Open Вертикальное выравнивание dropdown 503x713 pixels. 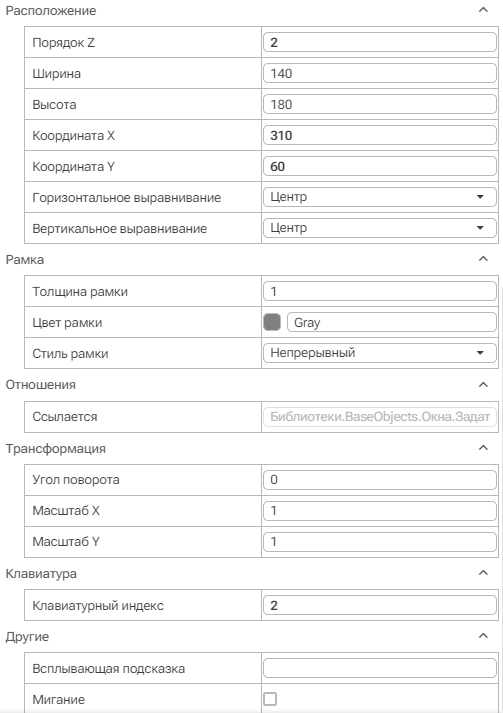click(380, 228)
